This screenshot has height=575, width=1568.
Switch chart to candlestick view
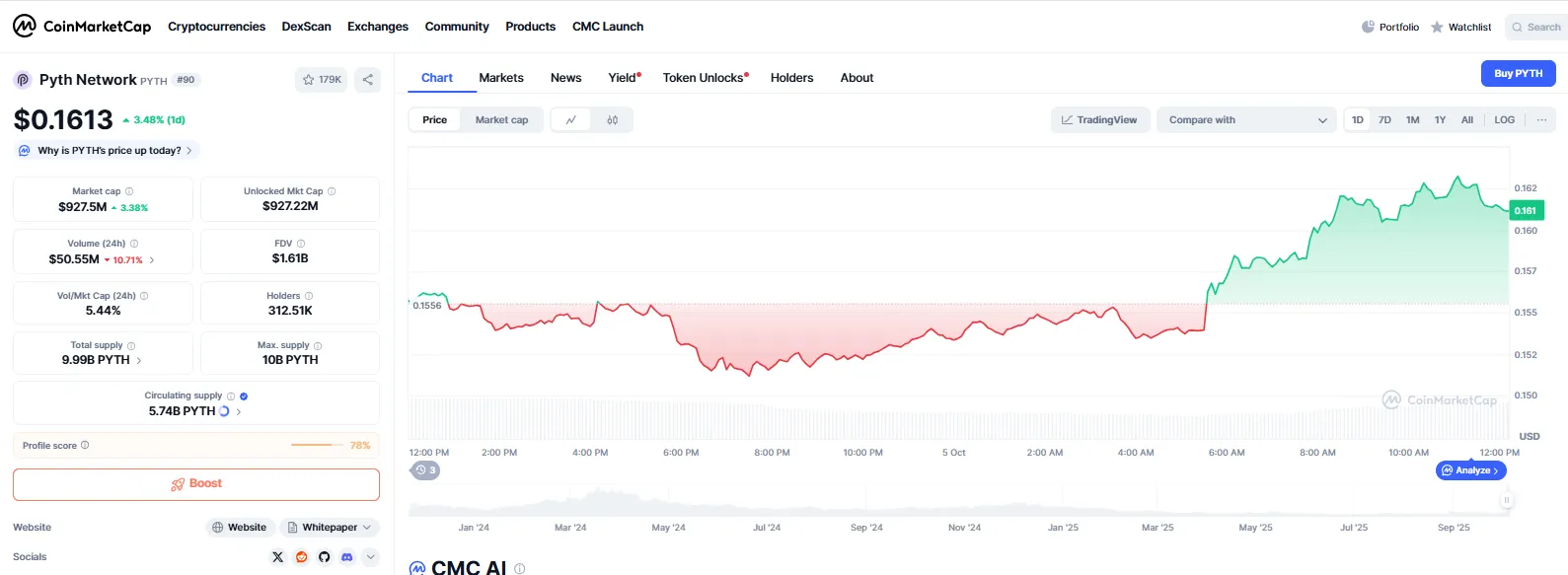612,120
